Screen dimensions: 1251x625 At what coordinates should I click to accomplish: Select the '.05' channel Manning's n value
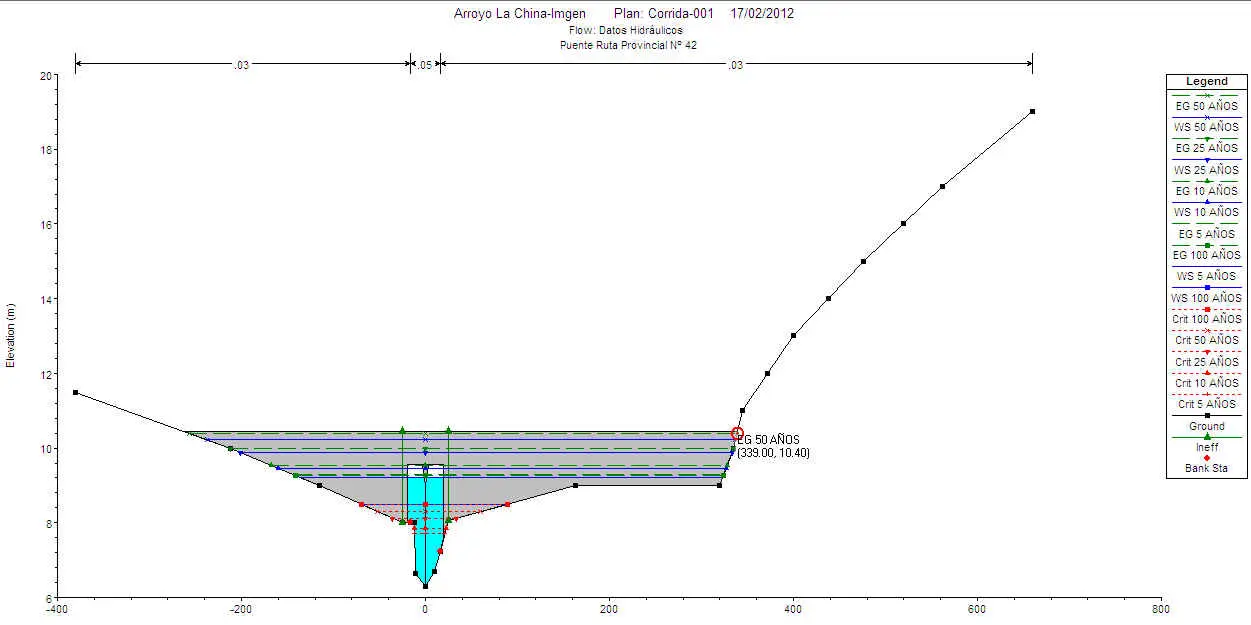[425, 65]
